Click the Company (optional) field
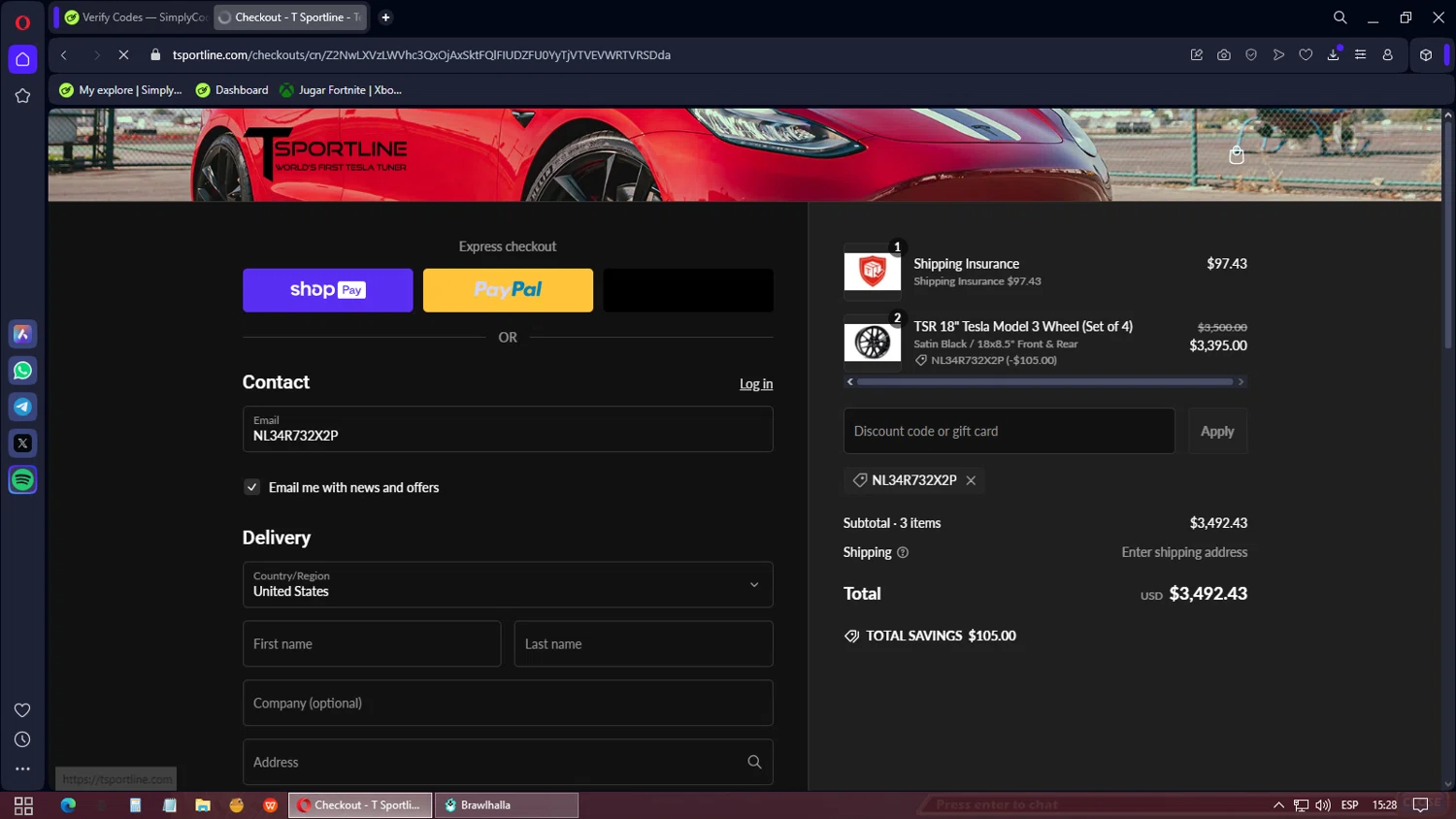 508,703
